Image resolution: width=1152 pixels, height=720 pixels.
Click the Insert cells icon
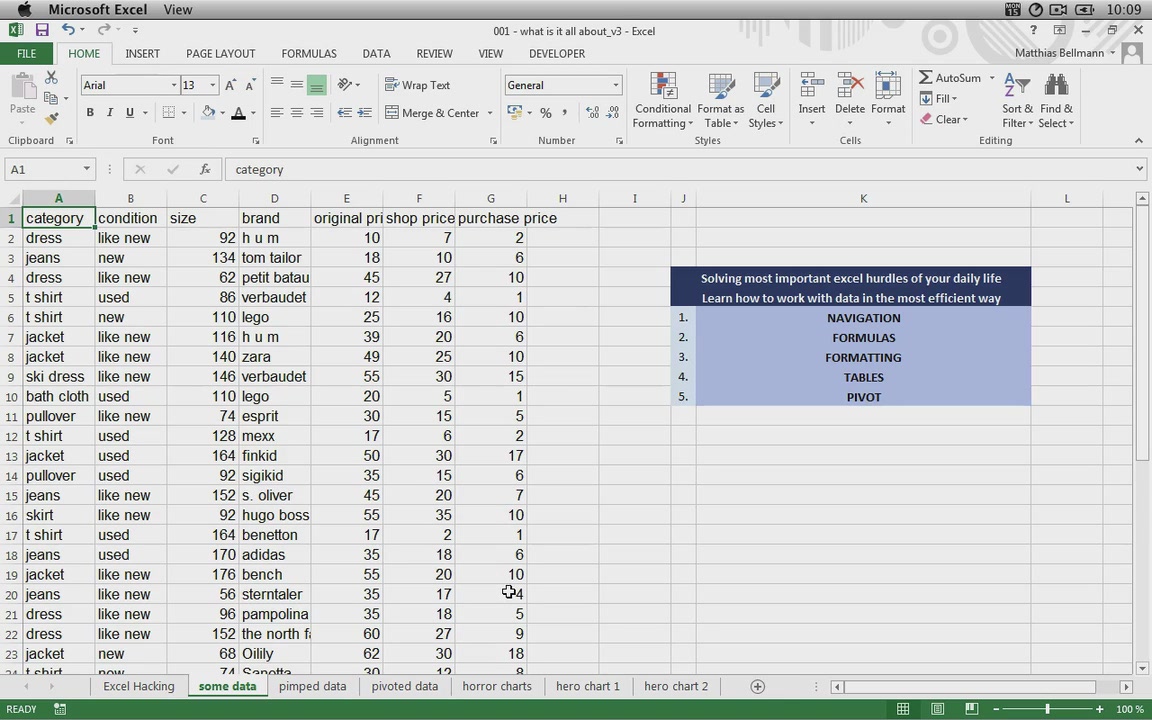point(812,86)
